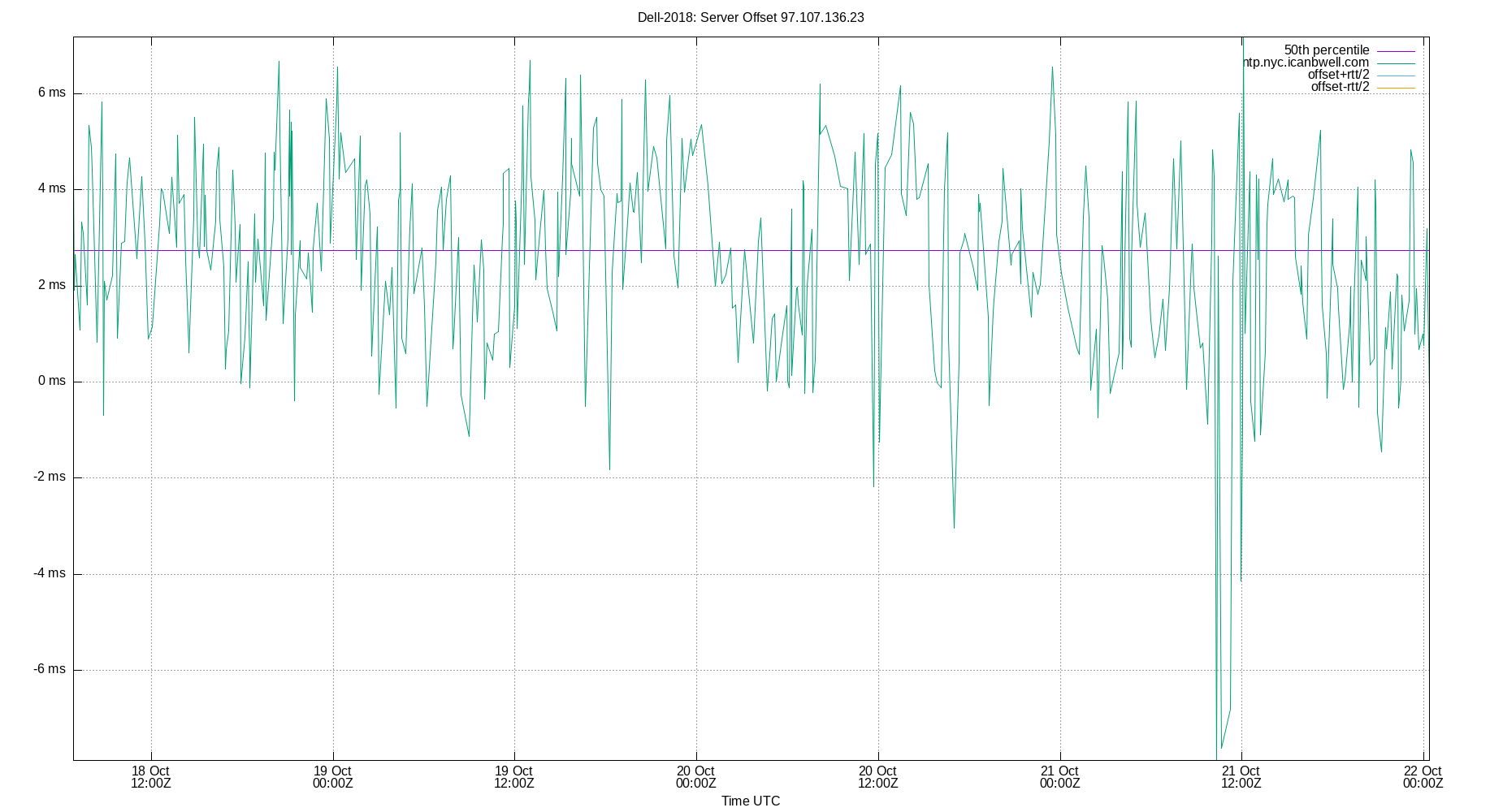Click the green ntp.nyc legend line sample
Viewport: 1503px width, 812px height.
(1396, 63)
